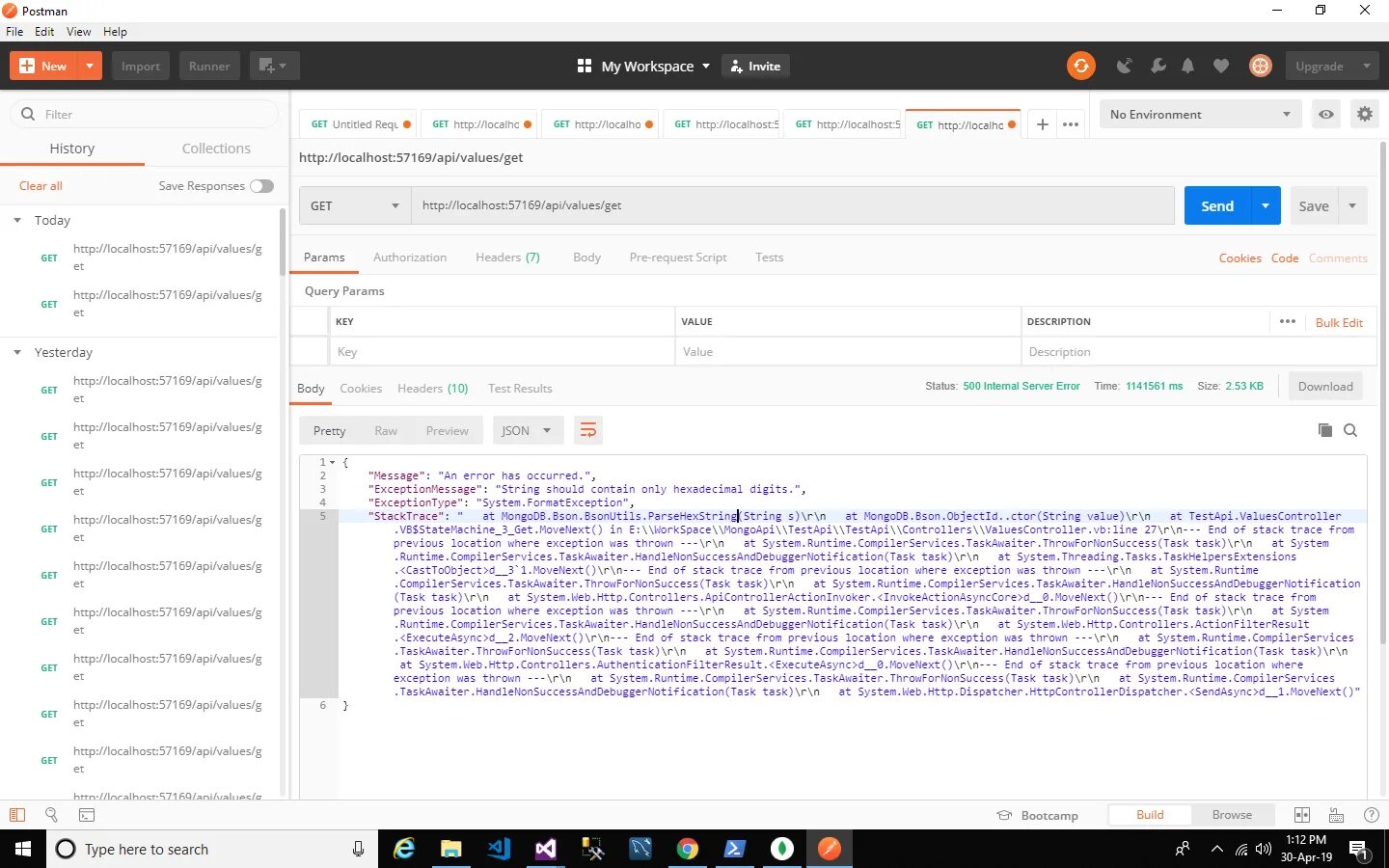Screen dimensions: 1389x868
Task: Toggle the Save Responses switch
Action: [x=261, y=186]
